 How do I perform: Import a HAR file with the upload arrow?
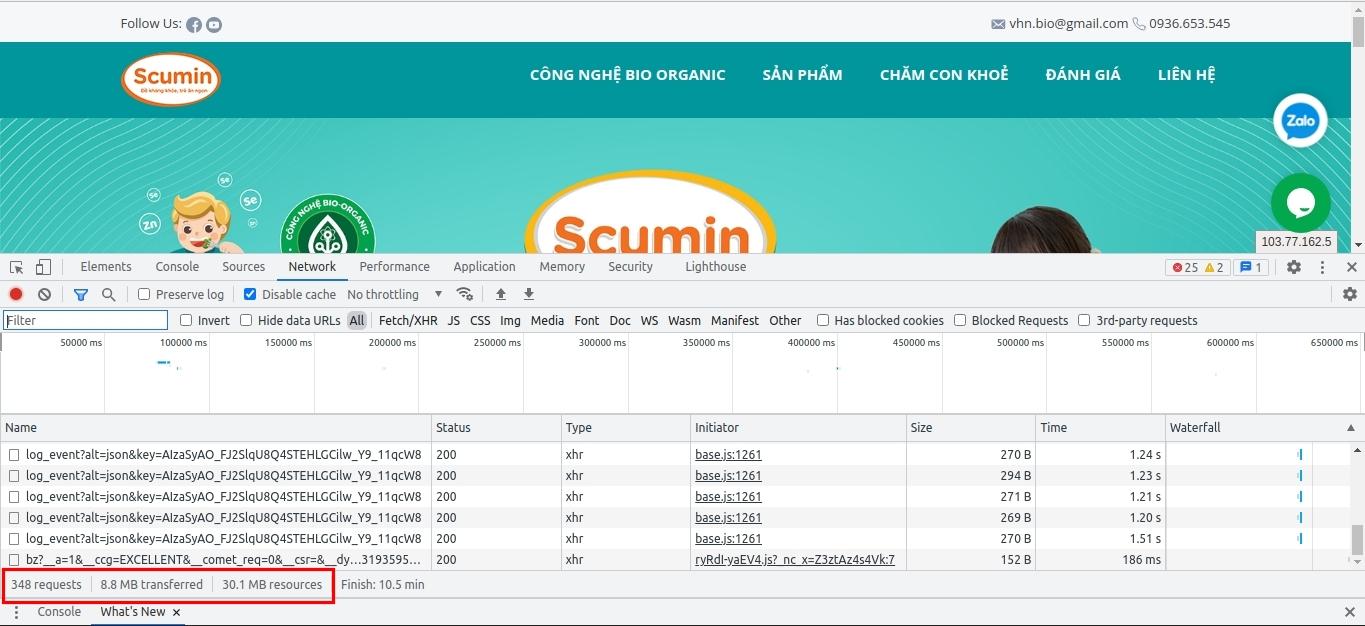tap(501, 294)
